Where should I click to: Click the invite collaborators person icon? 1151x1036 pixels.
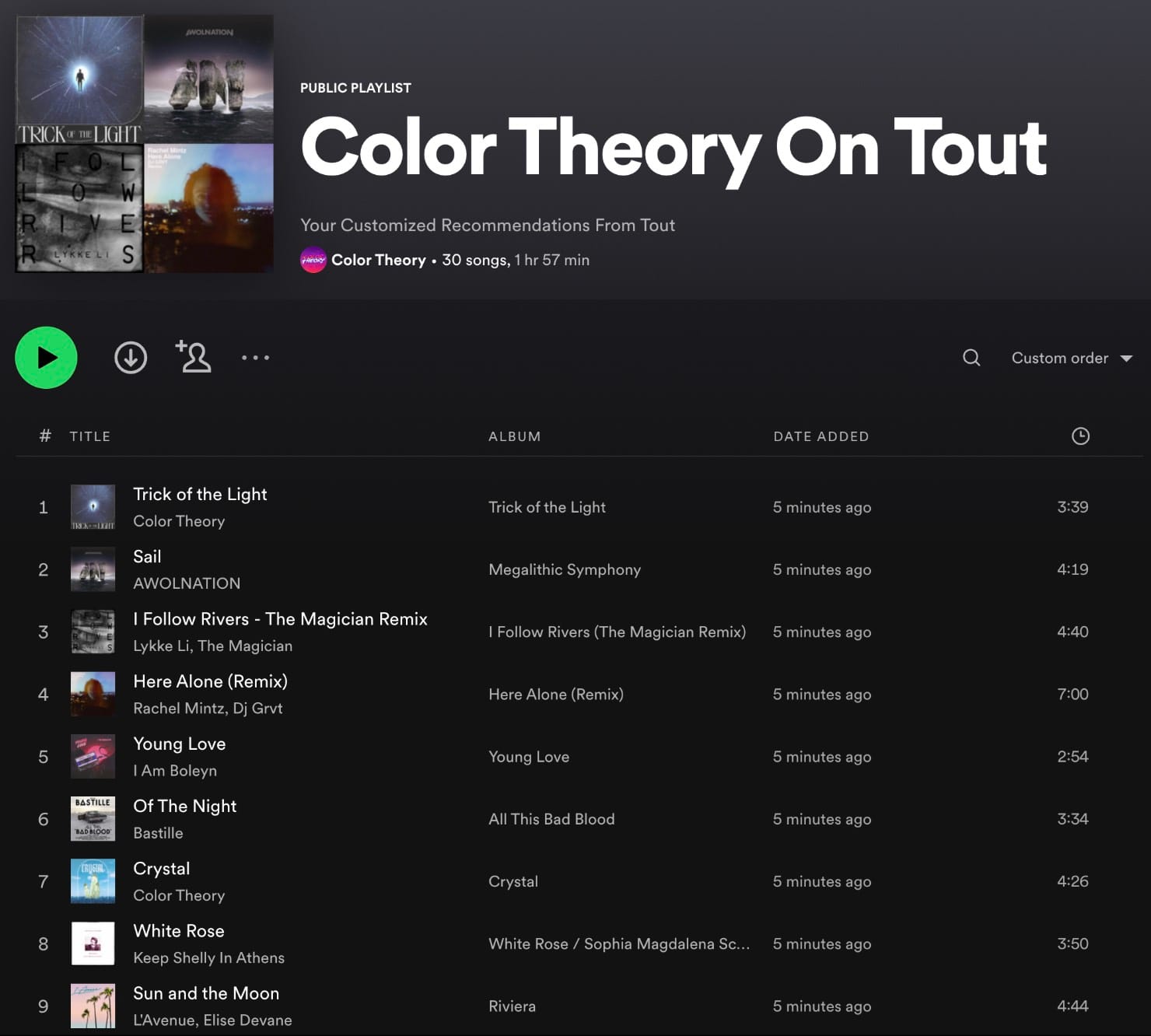tap(194, 357)
